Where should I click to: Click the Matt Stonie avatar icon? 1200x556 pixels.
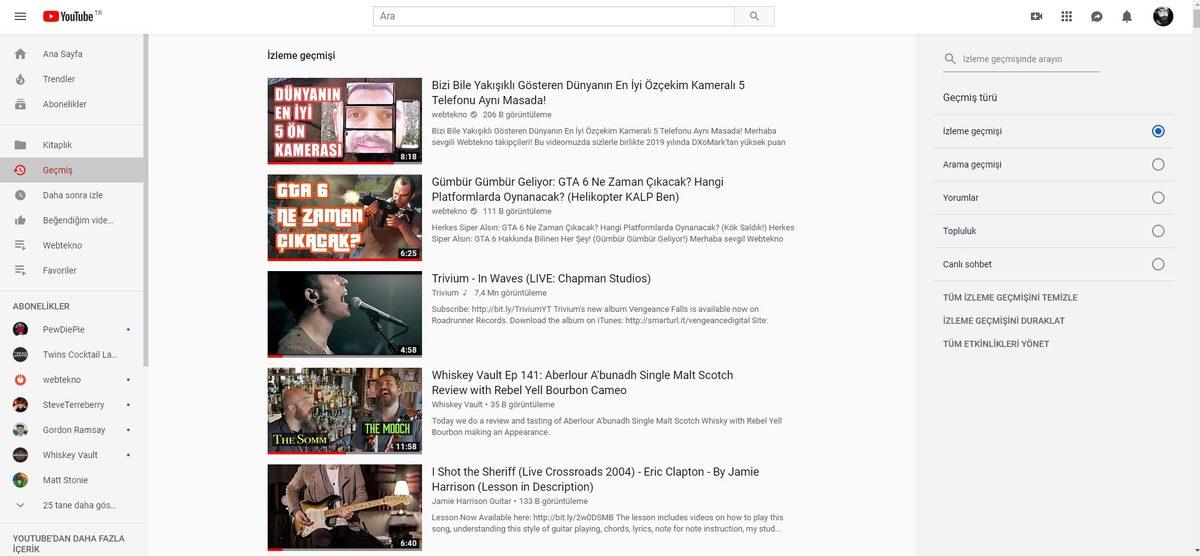pos(20,480)
